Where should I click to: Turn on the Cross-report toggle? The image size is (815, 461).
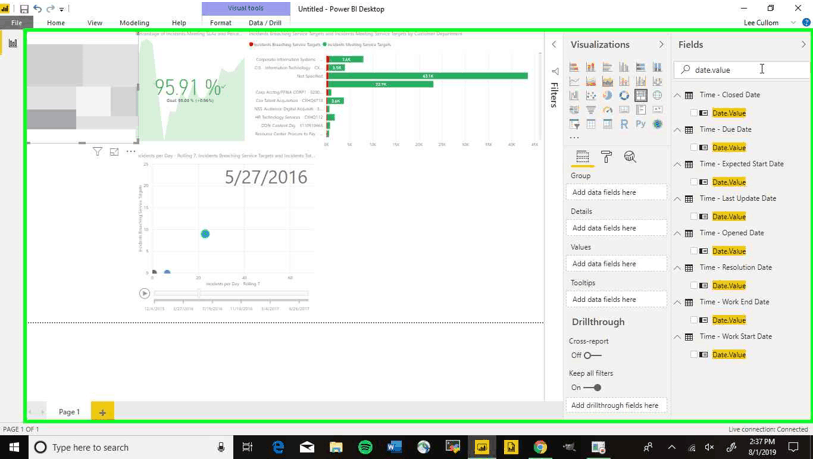point(592,355)
